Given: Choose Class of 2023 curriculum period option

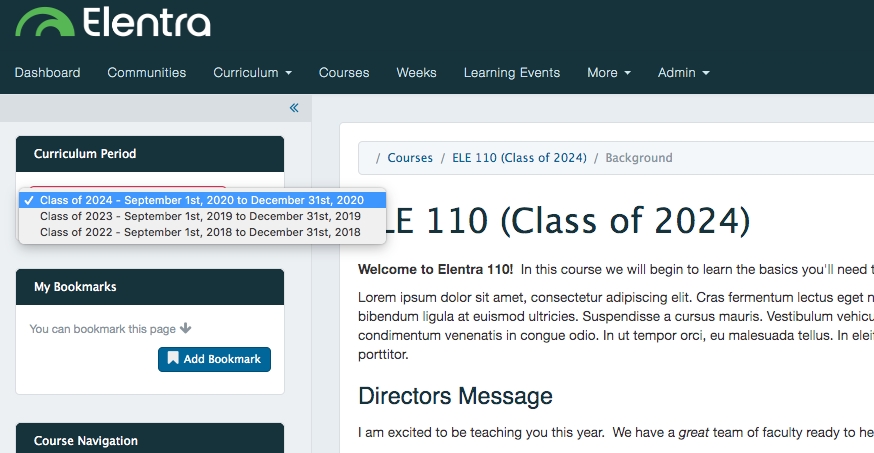Looking at the screenshot, I should pyautogui.click(x=200, y=216).
